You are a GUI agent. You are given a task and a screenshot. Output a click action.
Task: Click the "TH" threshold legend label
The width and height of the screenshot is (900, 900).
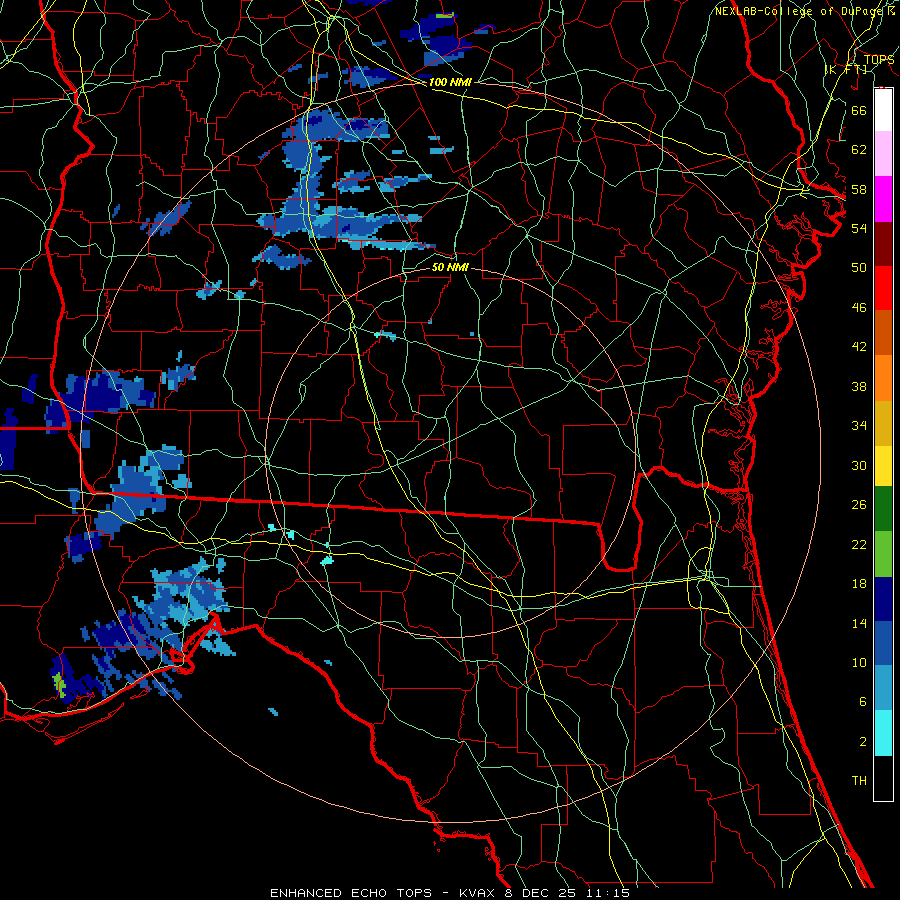pos(859,781)
